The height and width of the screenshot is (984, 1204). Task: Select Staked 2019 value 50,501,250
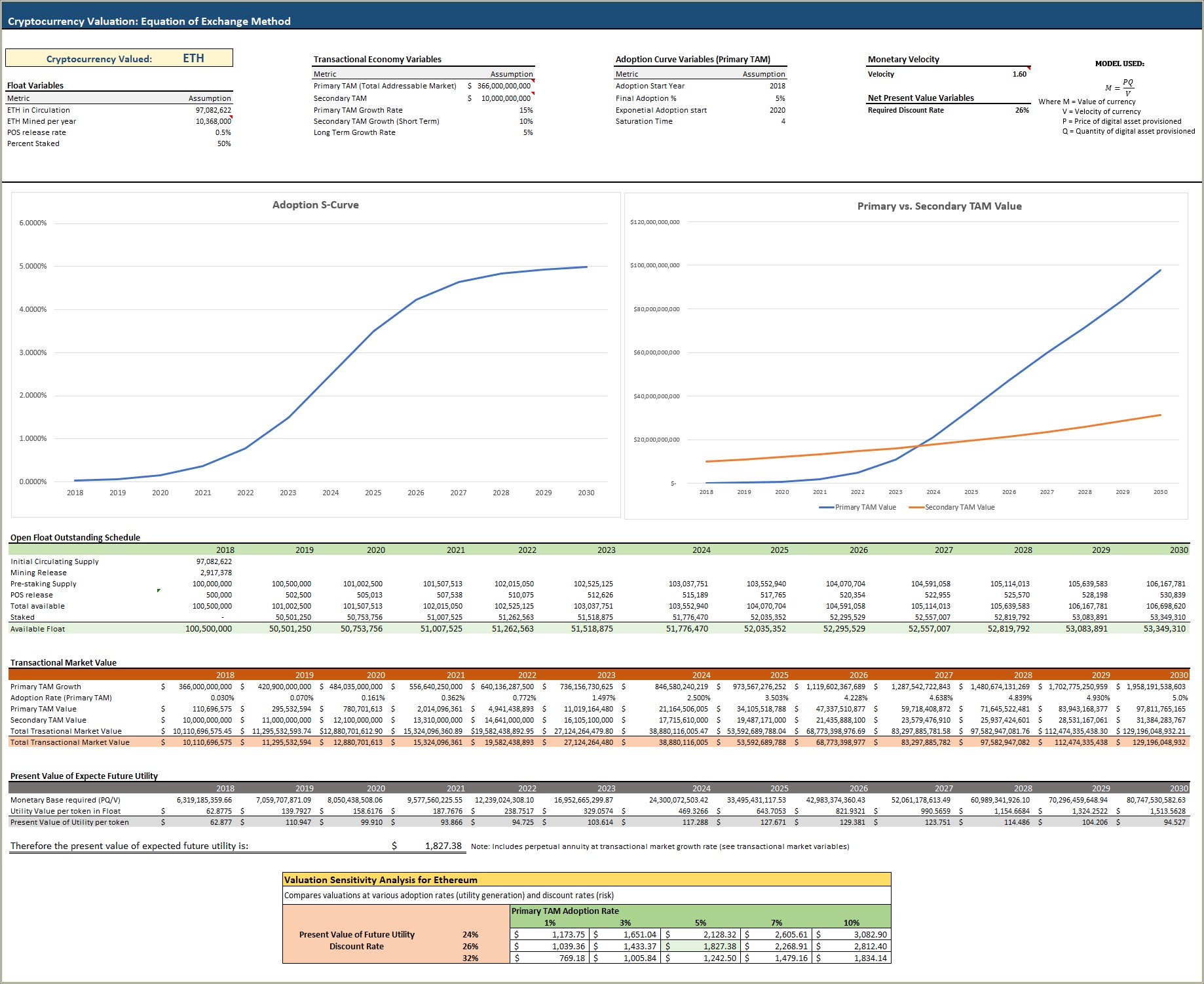(x=293, y=617)
